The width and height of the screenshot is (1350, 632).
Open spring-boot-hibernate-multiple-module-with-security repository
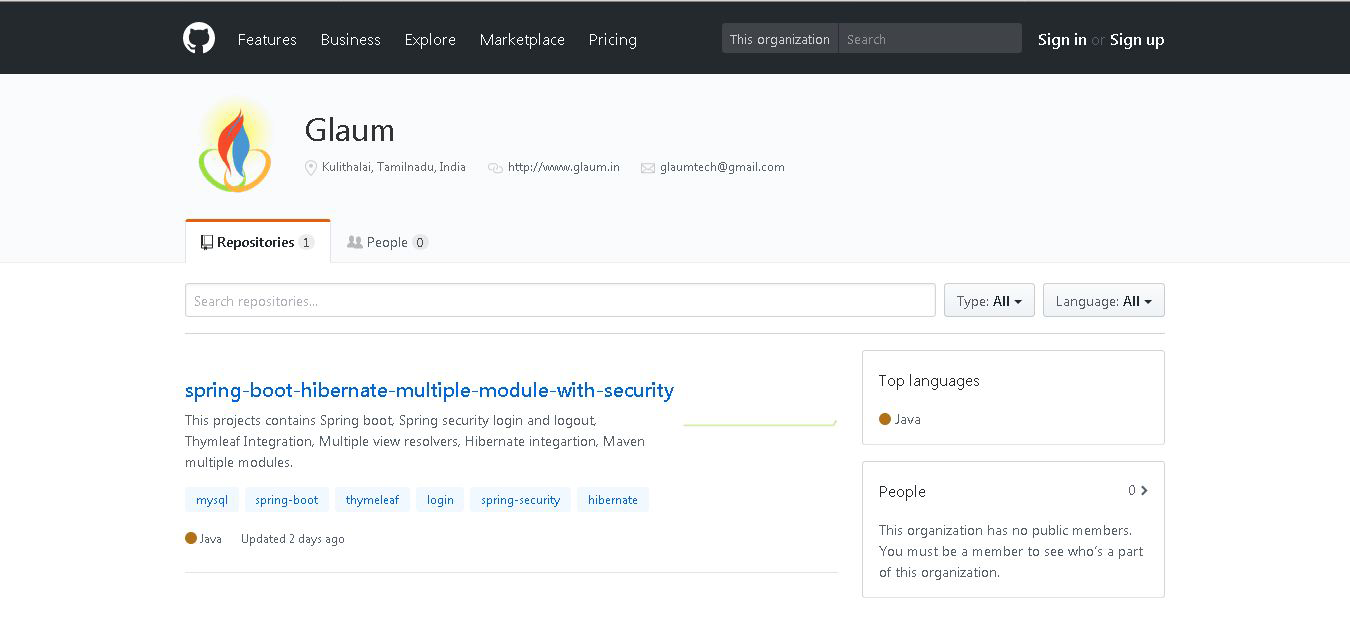pyautogui.click(x=429, y=390)
